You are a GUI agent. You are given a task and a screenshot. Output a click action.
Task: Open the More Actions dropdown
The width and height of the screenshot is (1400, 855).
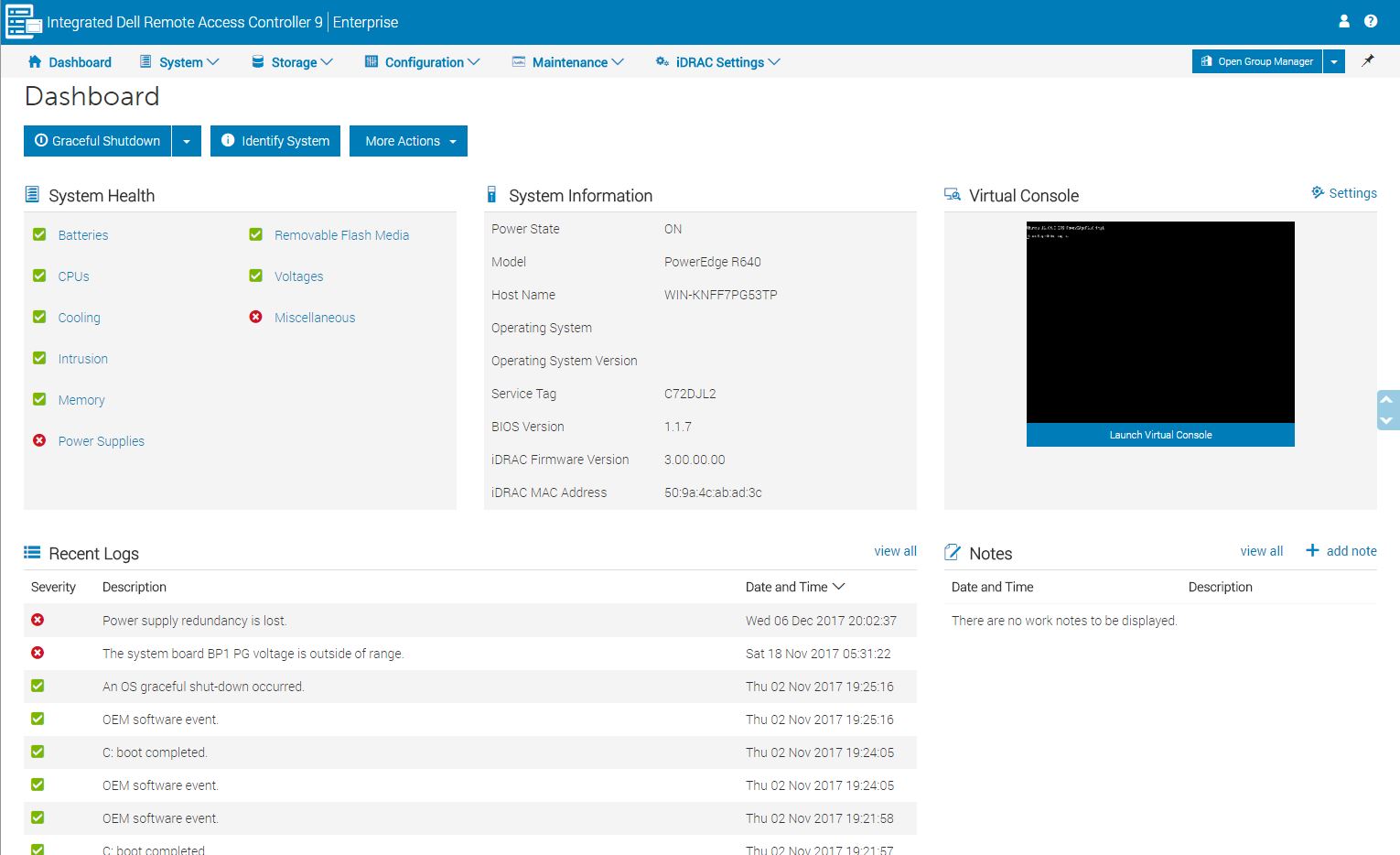pos(408,141)
